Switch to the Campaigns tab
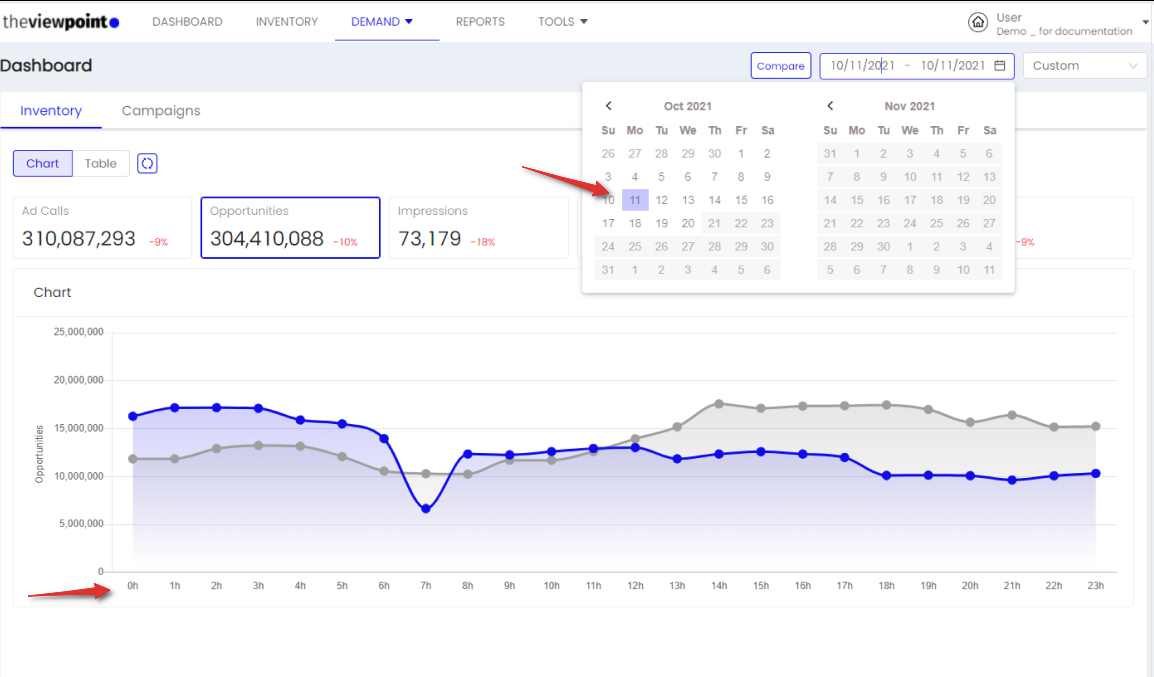Screen dimensions: 1154x677 coord(161,110)
